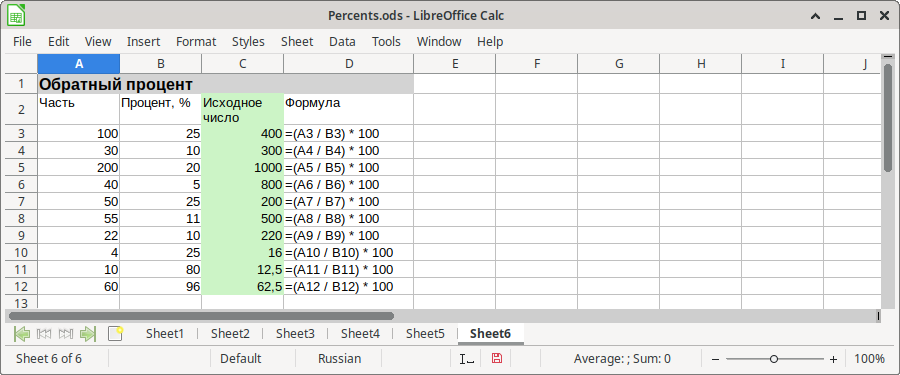This screenshot has height=375, width=900.
Task: Click the 'Russian' language status entry
Action: [x=339, y=359]
